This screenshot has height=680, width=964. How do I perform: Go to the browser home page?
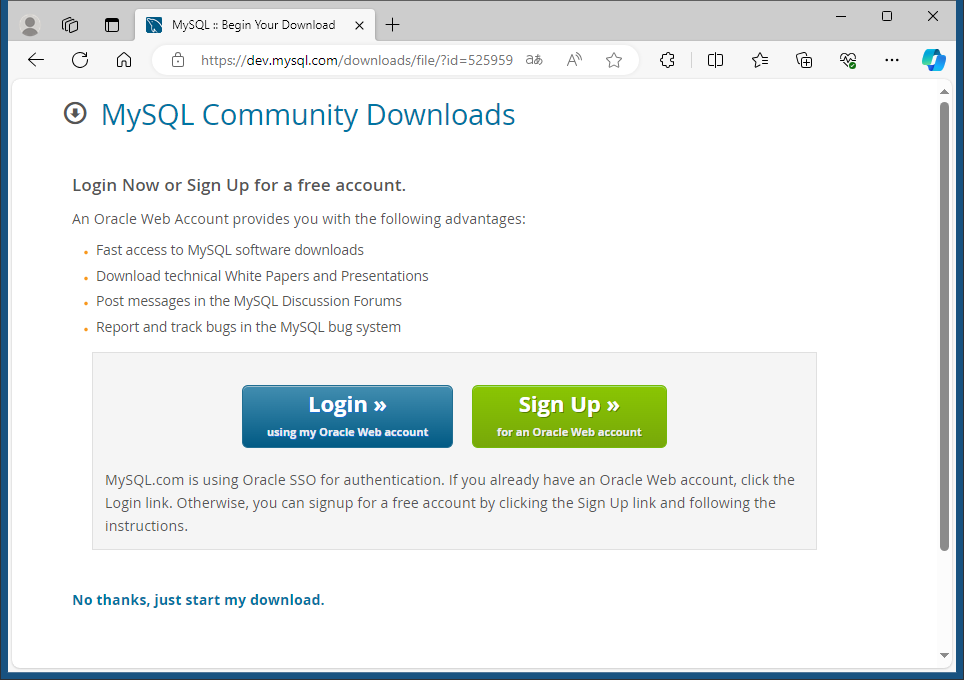(124, 60)
